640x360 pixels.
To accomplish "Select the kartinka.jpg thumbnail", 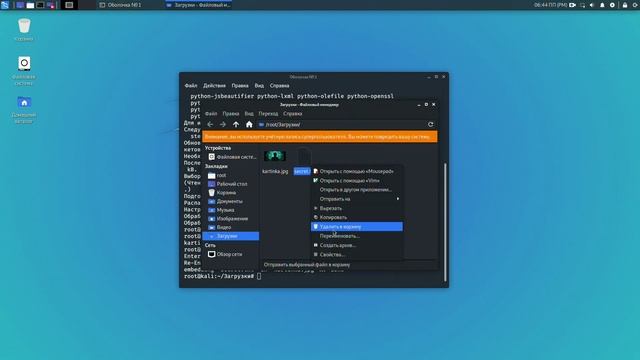I will pyautogui.click(x=275, y=156).
